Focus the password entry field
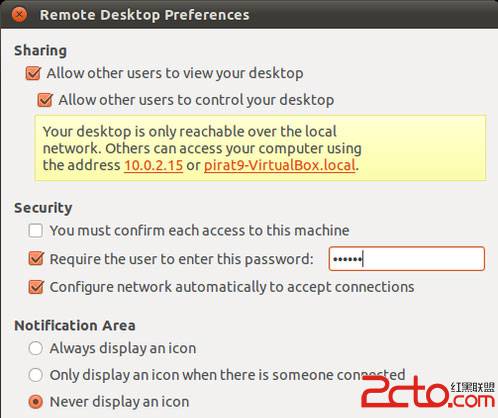498x418 pixels. (407, 259)
